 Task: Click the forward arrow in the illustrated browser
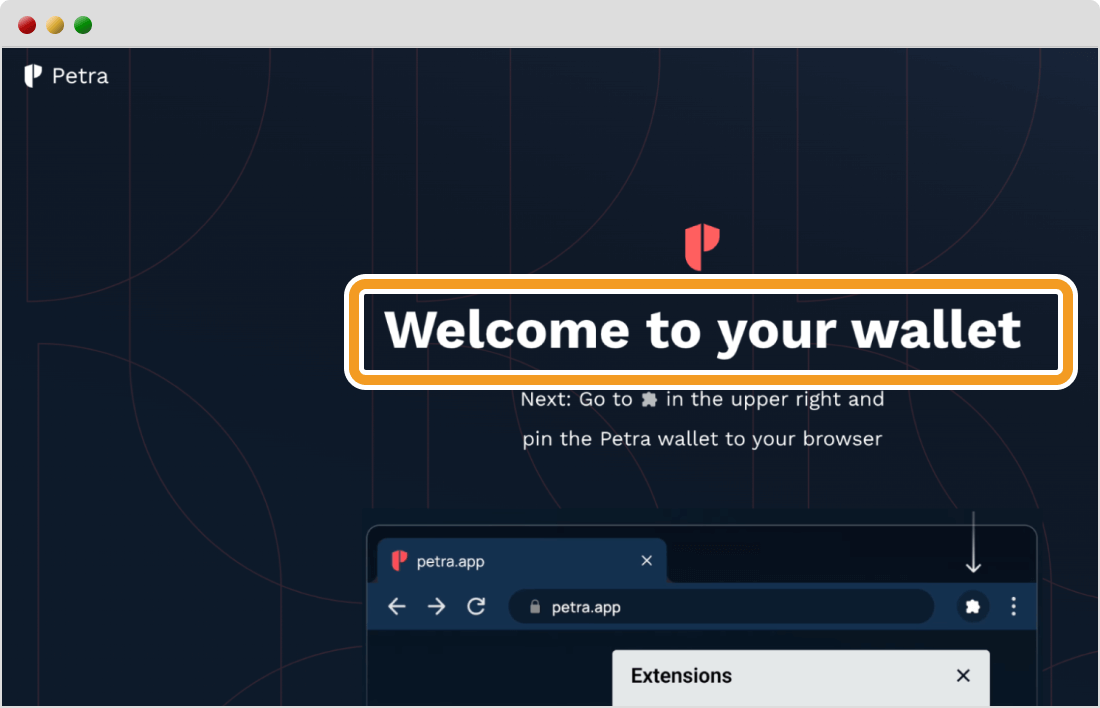436,606
